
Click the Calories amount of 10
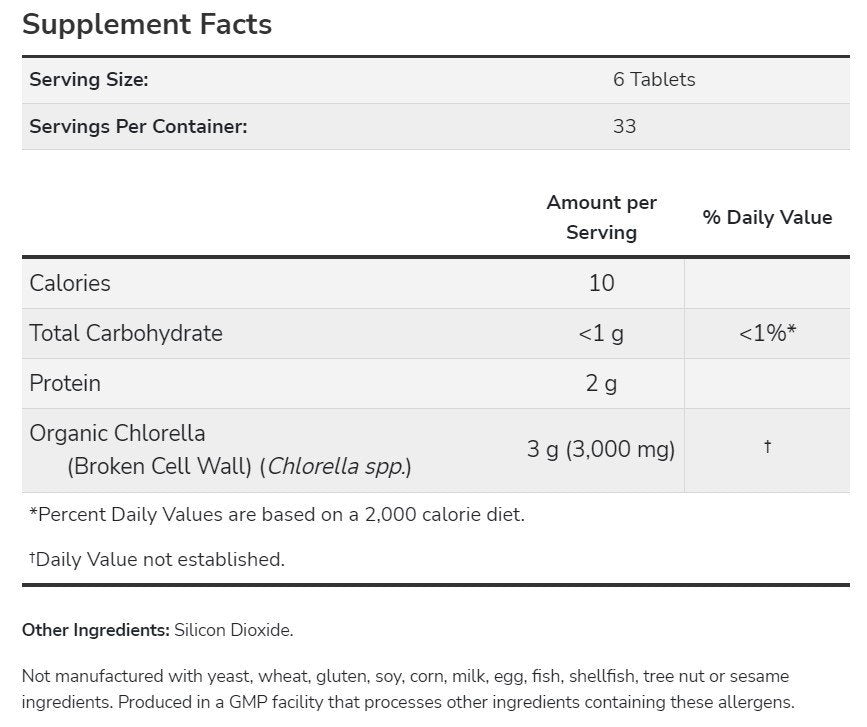[x=601, y=283]
